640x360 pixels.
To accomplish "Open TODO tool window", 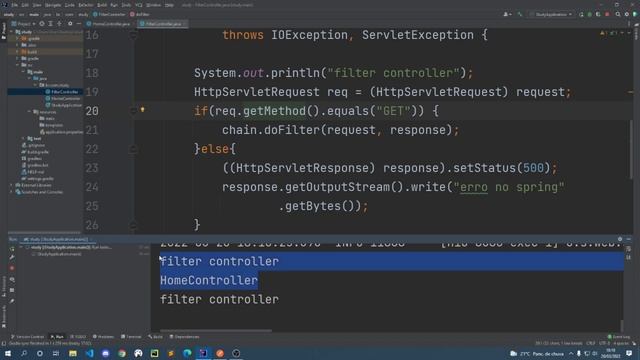I will pyautogui.click(x=78, y=337).
